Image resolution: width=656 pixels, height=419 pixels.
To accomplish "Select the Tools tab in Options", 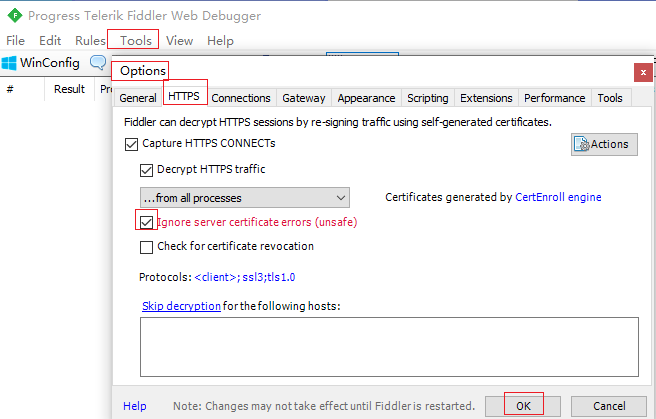I will click(610, 98).
